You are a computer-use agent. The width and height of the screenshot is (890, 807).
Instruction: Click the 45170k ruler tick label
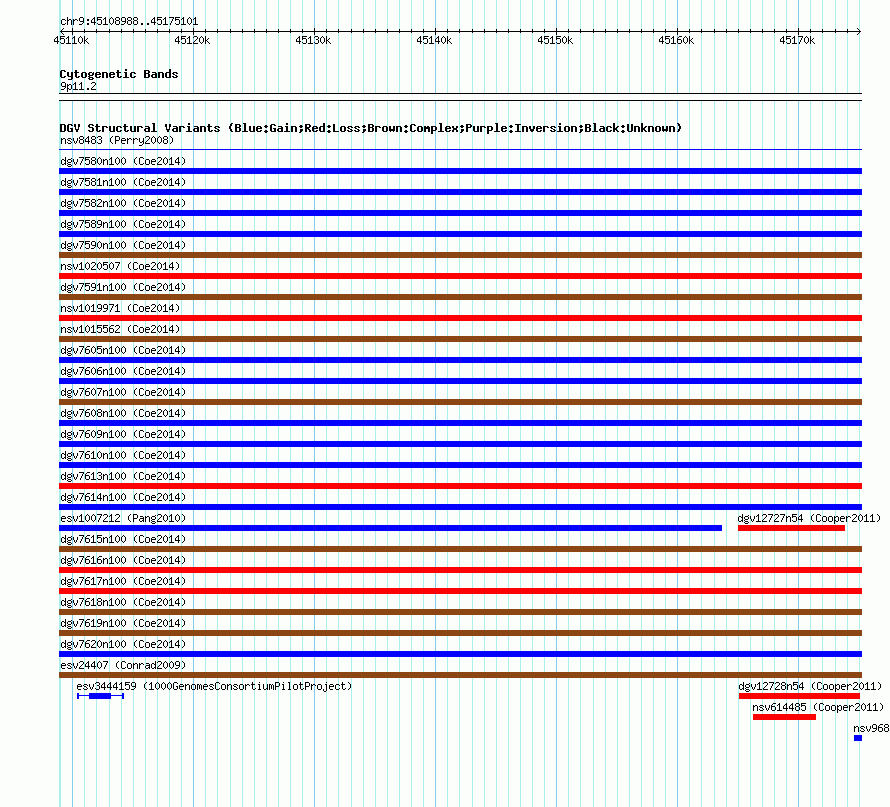coord(797,40)
